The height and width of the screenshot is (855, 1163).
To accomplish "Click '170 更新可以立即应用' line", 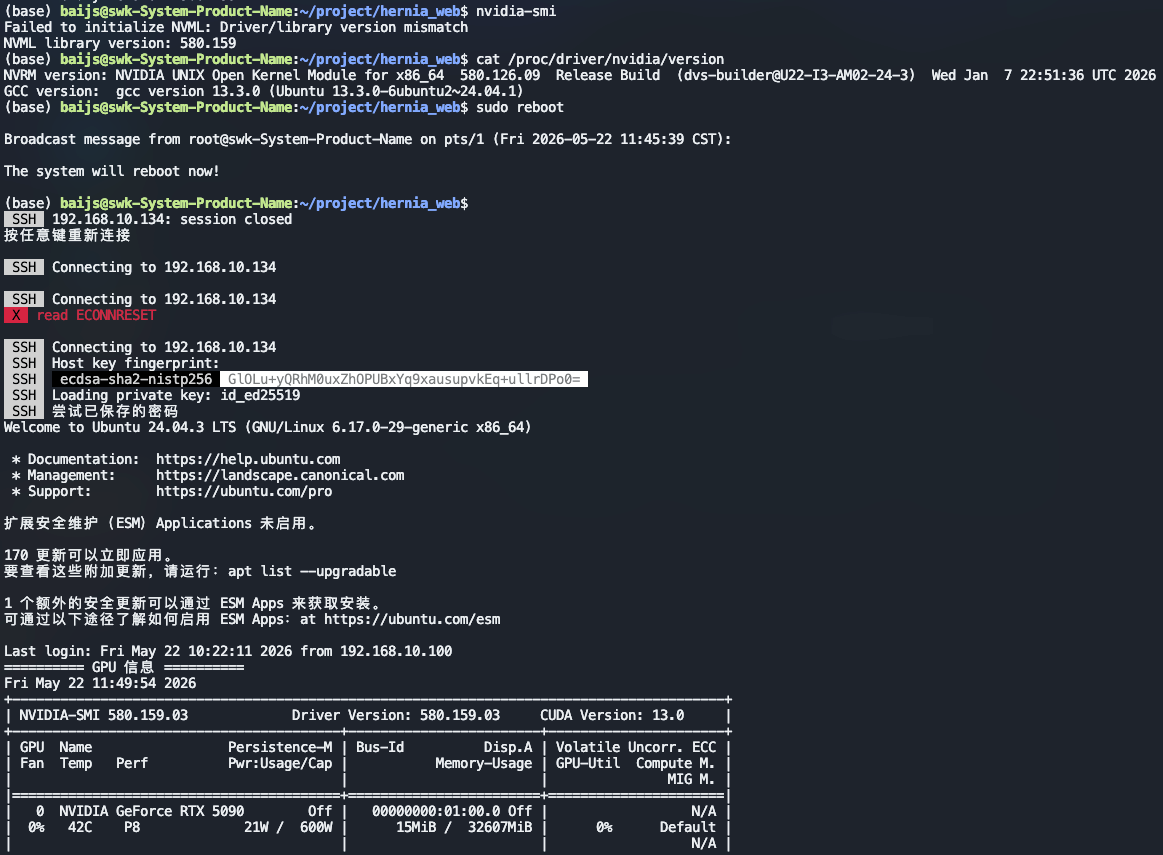I will click(x=88, y=555).
